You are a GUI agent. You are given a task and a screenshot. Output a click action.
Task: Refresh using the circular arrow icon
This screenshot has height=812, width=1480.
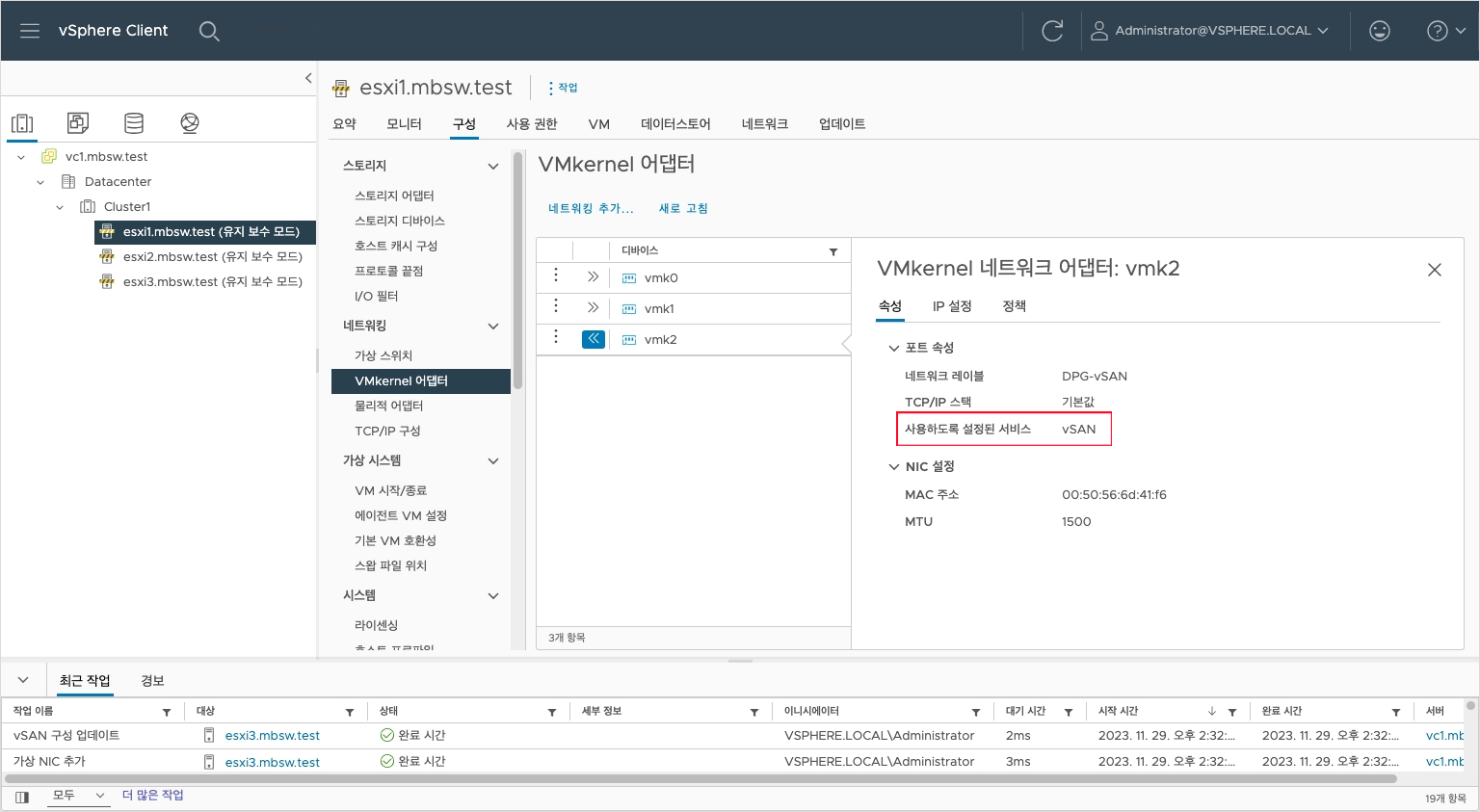[x=1052, y=31]
